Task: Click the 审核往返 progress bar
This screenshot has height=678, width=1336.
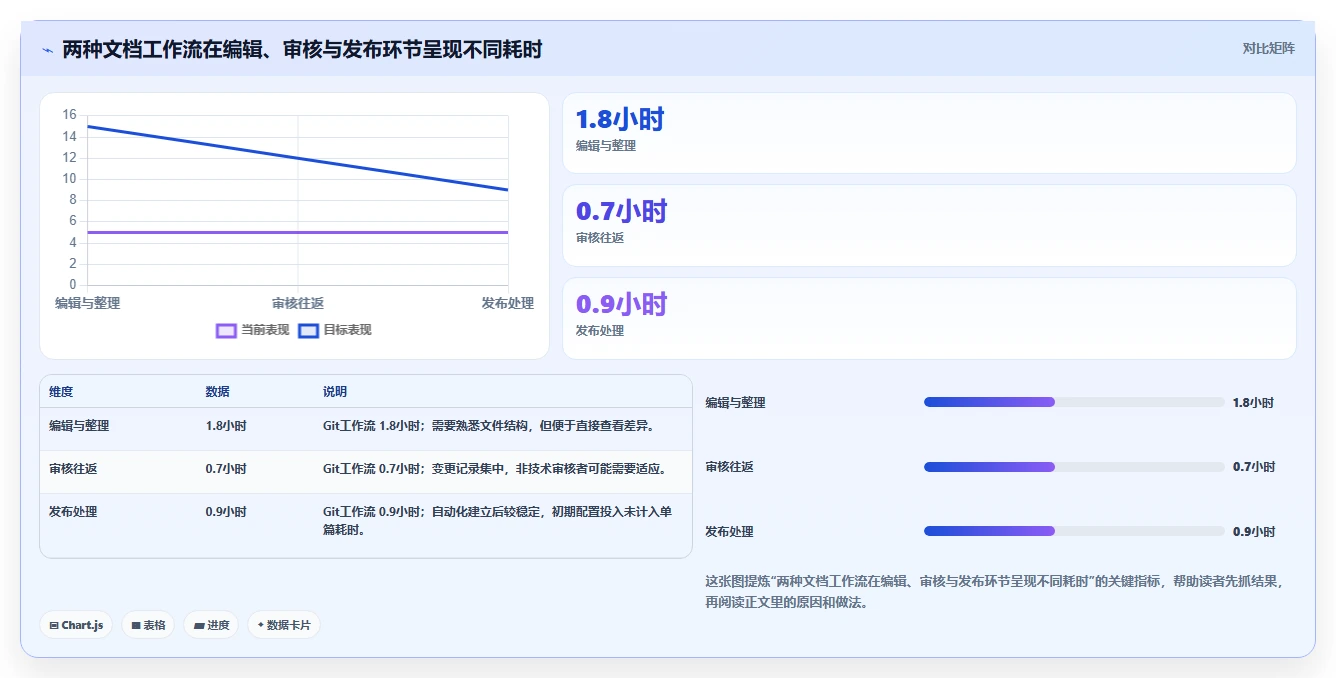Action: (1074, 467)
